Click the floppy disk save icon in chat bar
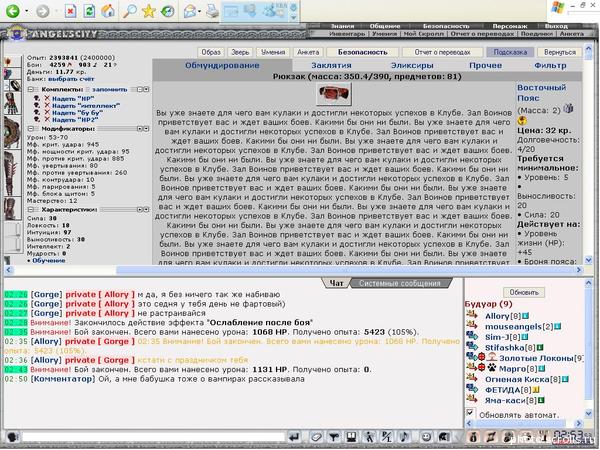The image size is (600, 450). (x=351, y=437)
